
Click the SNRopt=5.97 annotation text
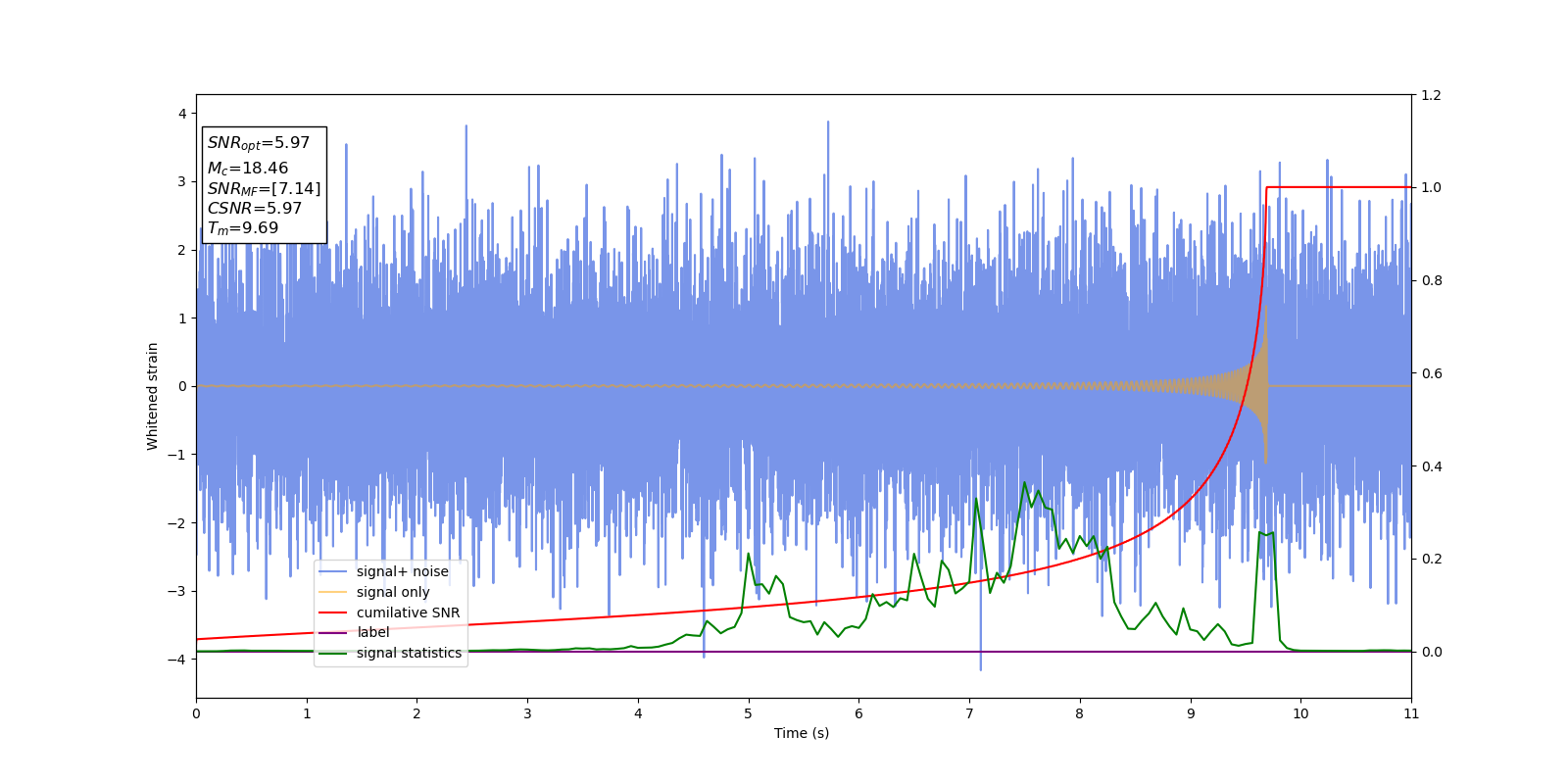point(259,143)
